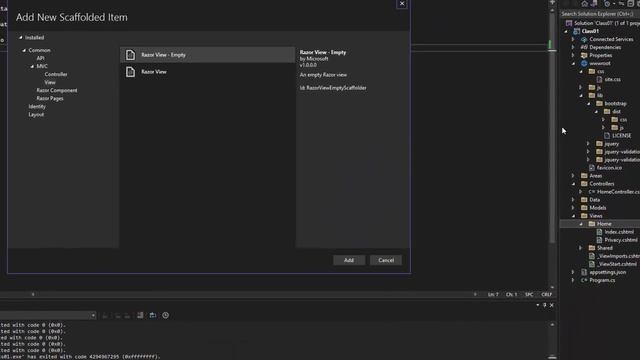Open site.css in Solution Explorer
640x360 pixels.
click(x=613, y=79)
